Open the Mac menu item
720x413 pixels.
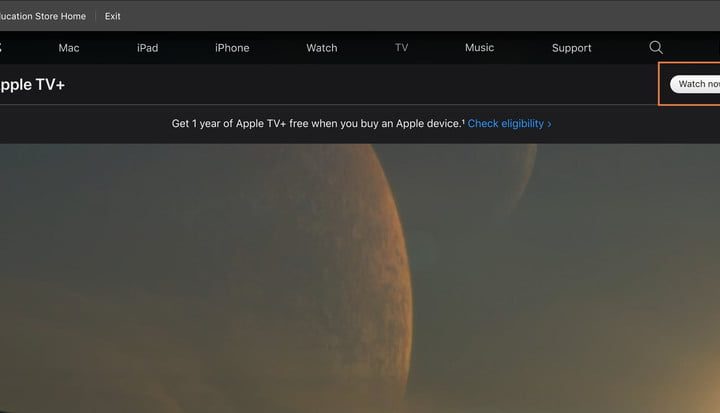(x=69, y=48)
